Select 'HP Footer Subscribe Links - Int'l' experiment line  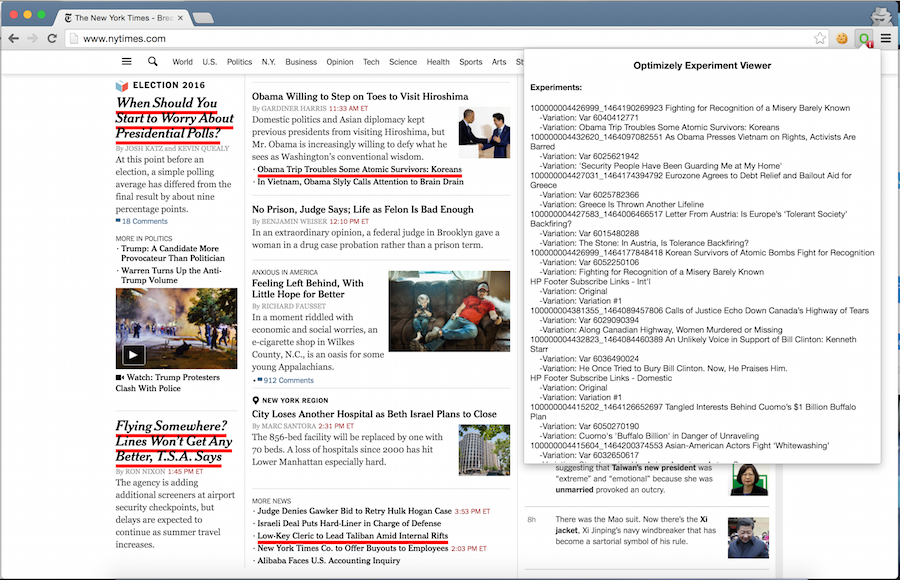(590, 281)
